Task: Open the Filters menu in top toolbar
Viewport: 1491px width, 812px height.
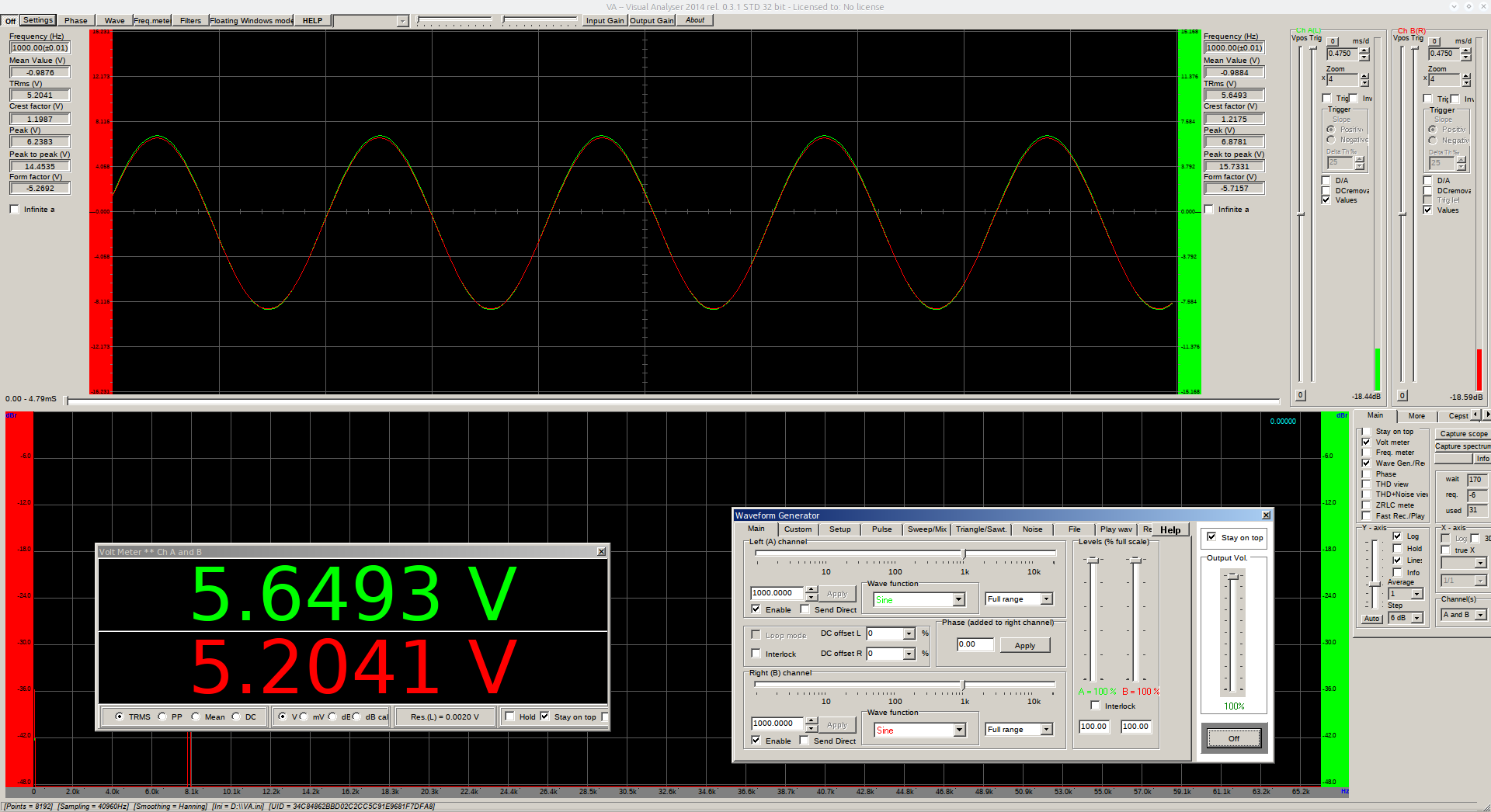Action: click(190, 21)
